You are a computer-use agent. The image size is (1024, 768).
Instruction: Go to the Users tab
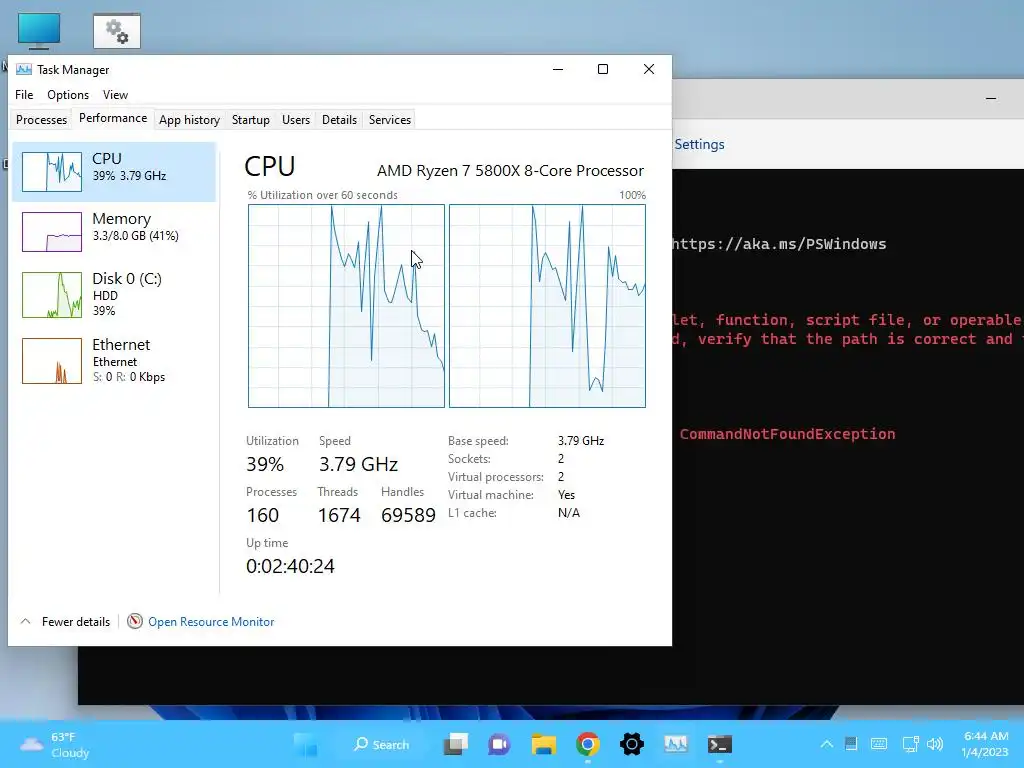tap(296, 120)
